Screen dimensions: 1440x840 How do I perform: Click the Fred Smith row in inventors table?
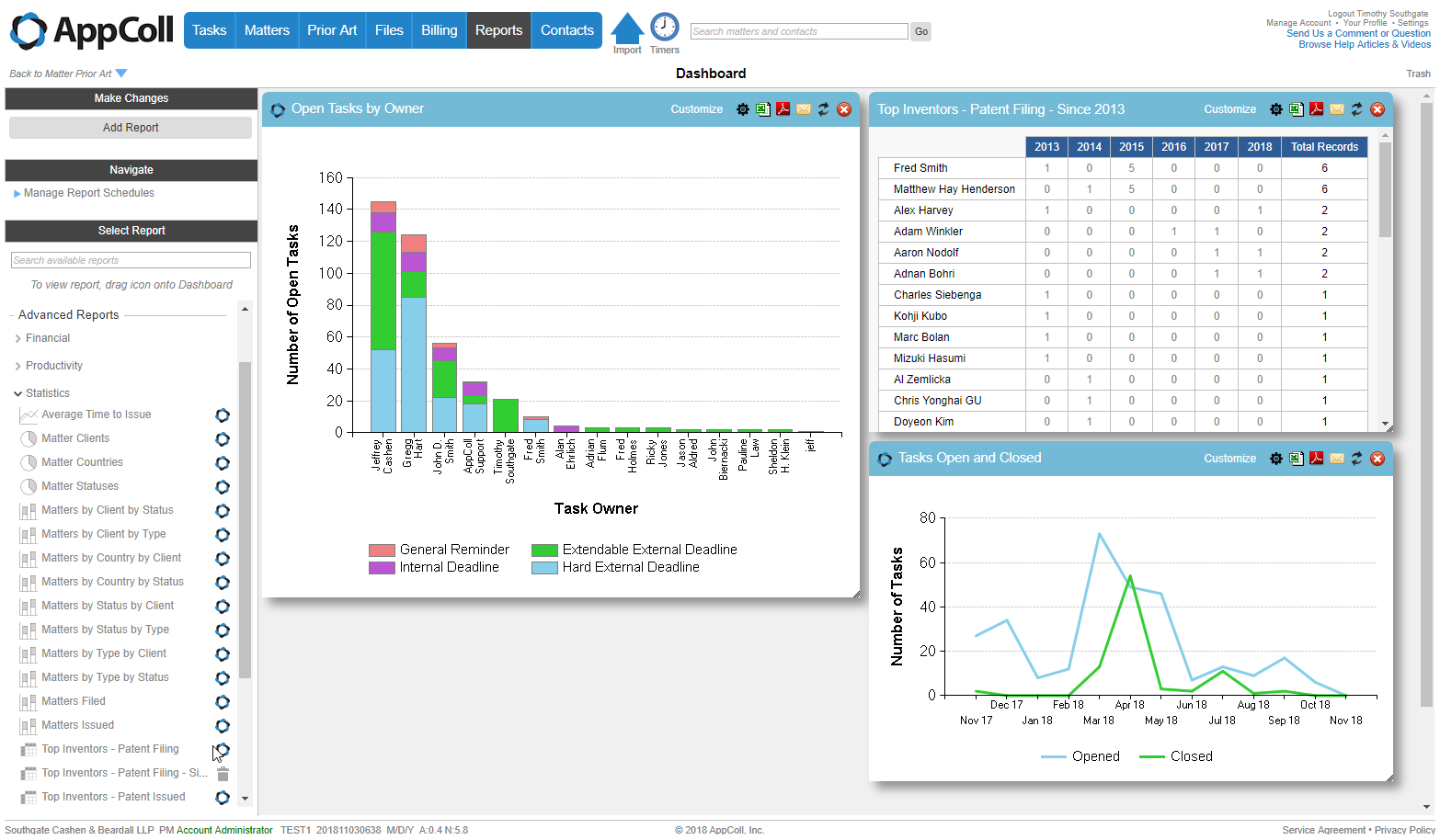tap(1123, 168)
